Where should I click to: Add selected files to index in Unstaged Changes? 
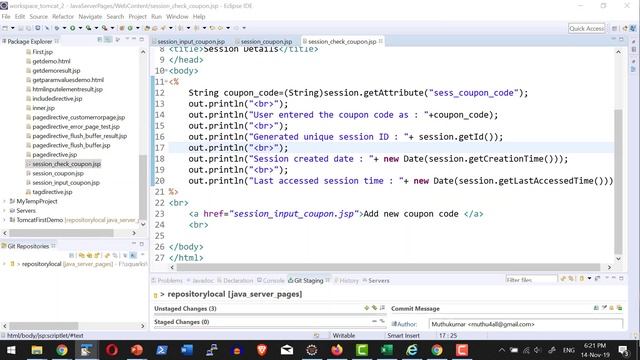point(367,308)
